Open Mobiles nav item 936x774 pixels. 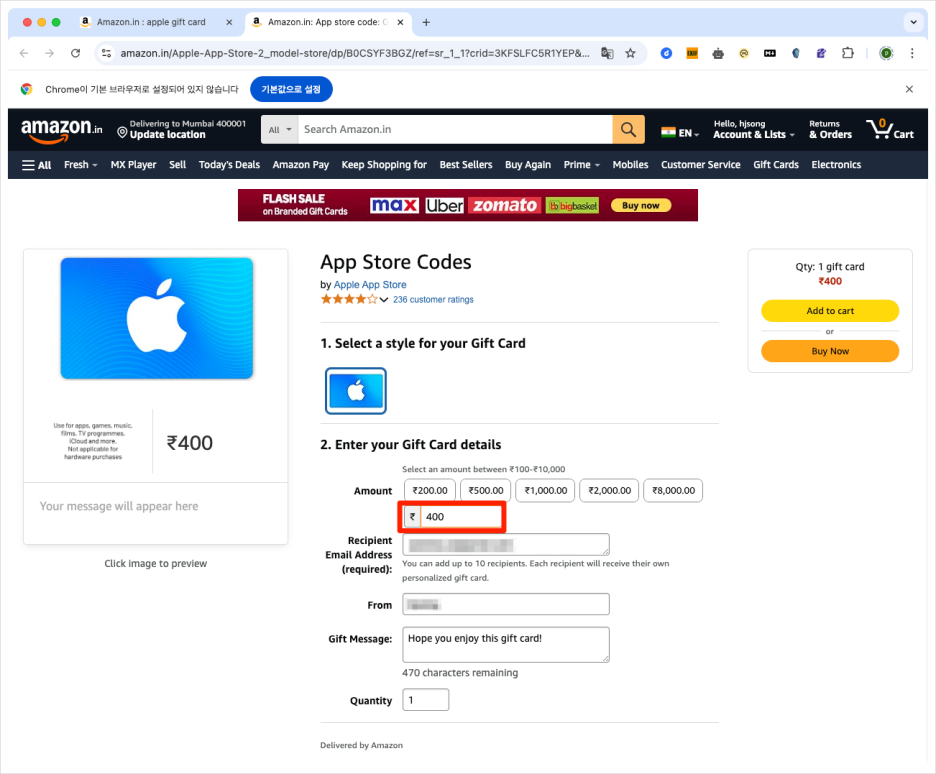pos(630,165)
